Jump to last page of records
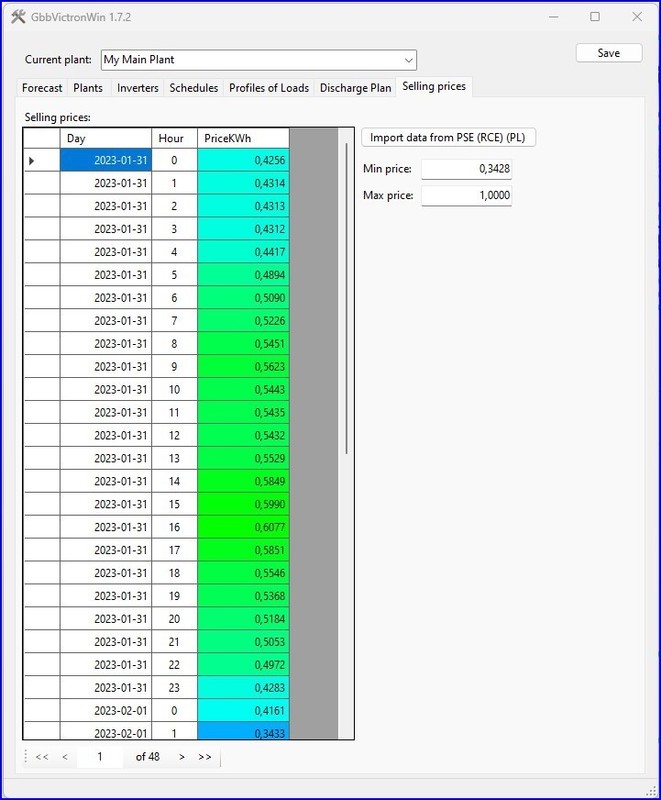661x800 pixels. tap(205, 757)
